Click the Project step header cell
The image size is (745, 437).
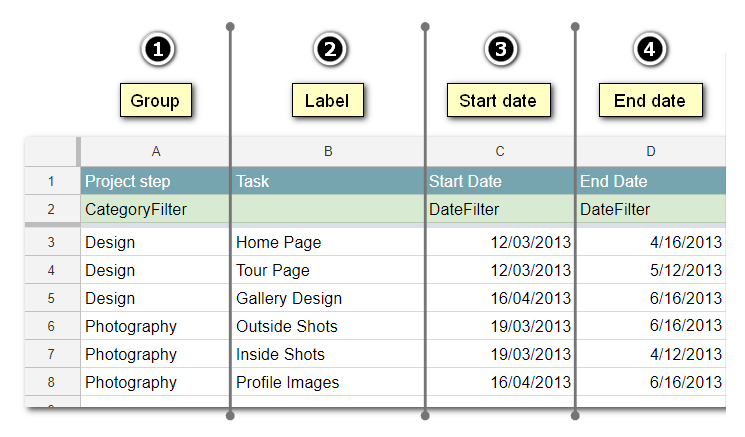(128, 182)
